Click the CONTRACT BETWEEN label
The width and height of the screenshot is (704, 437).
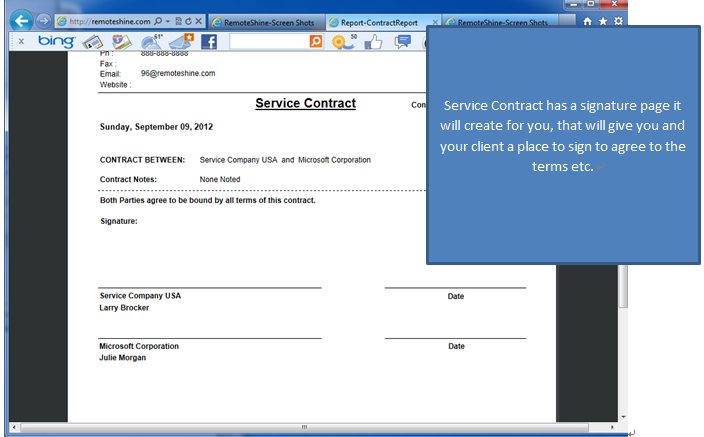coord(142,160)
